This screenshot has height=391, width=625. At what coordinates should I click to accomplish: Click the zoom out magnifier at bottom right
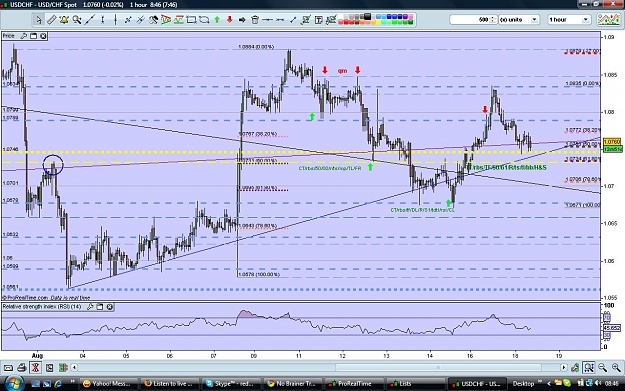click(602, 367)
